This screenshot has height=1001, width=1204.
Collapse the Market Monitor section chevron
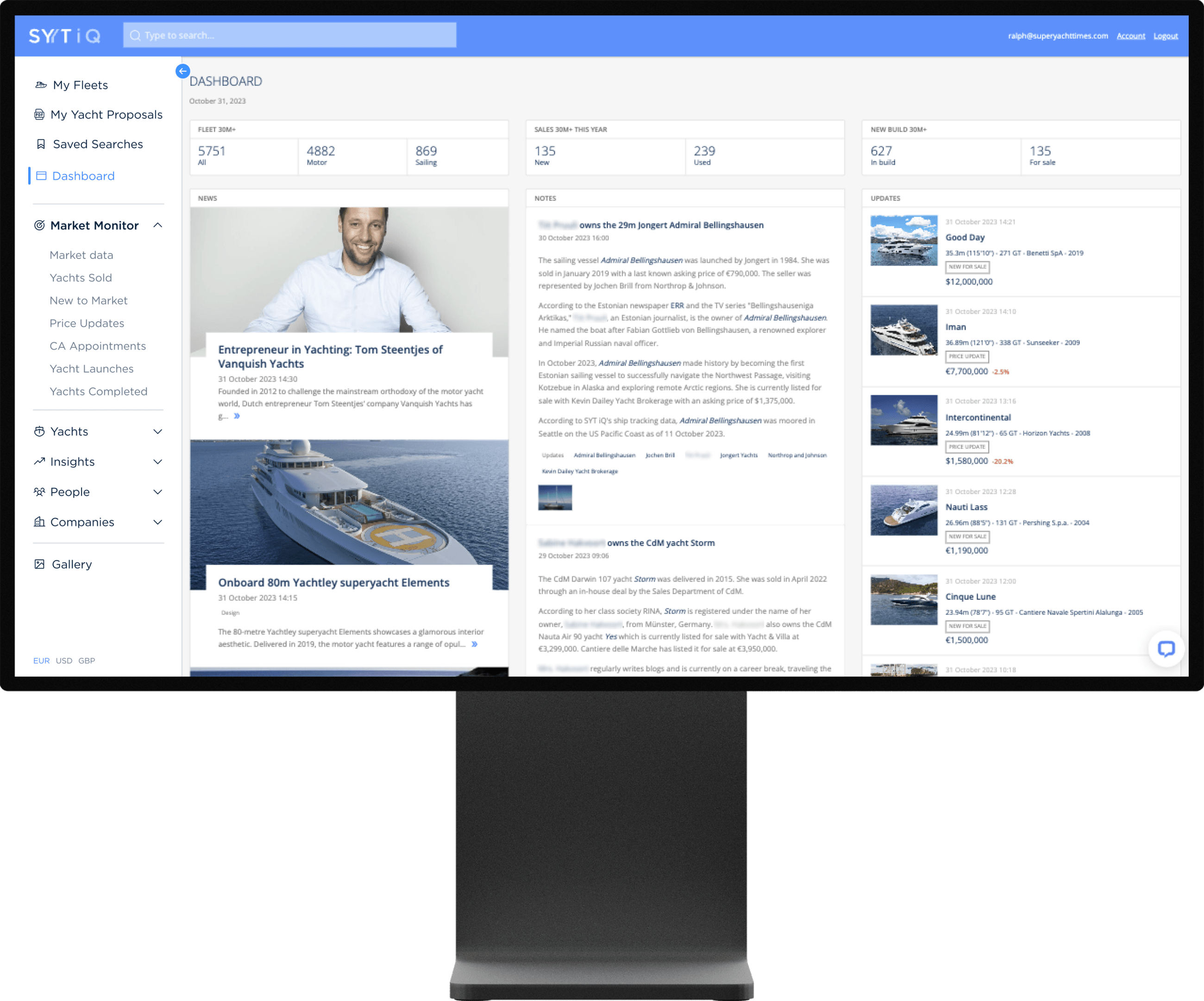157,226
